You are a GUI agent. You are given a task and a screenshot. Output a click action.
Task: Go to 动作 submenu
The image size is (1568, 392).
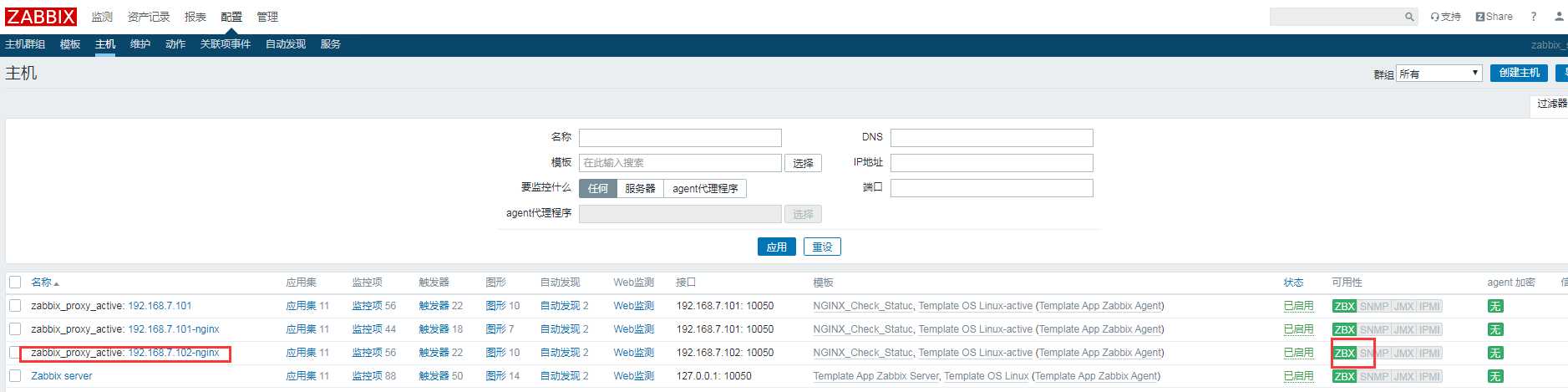click(175, 44)
